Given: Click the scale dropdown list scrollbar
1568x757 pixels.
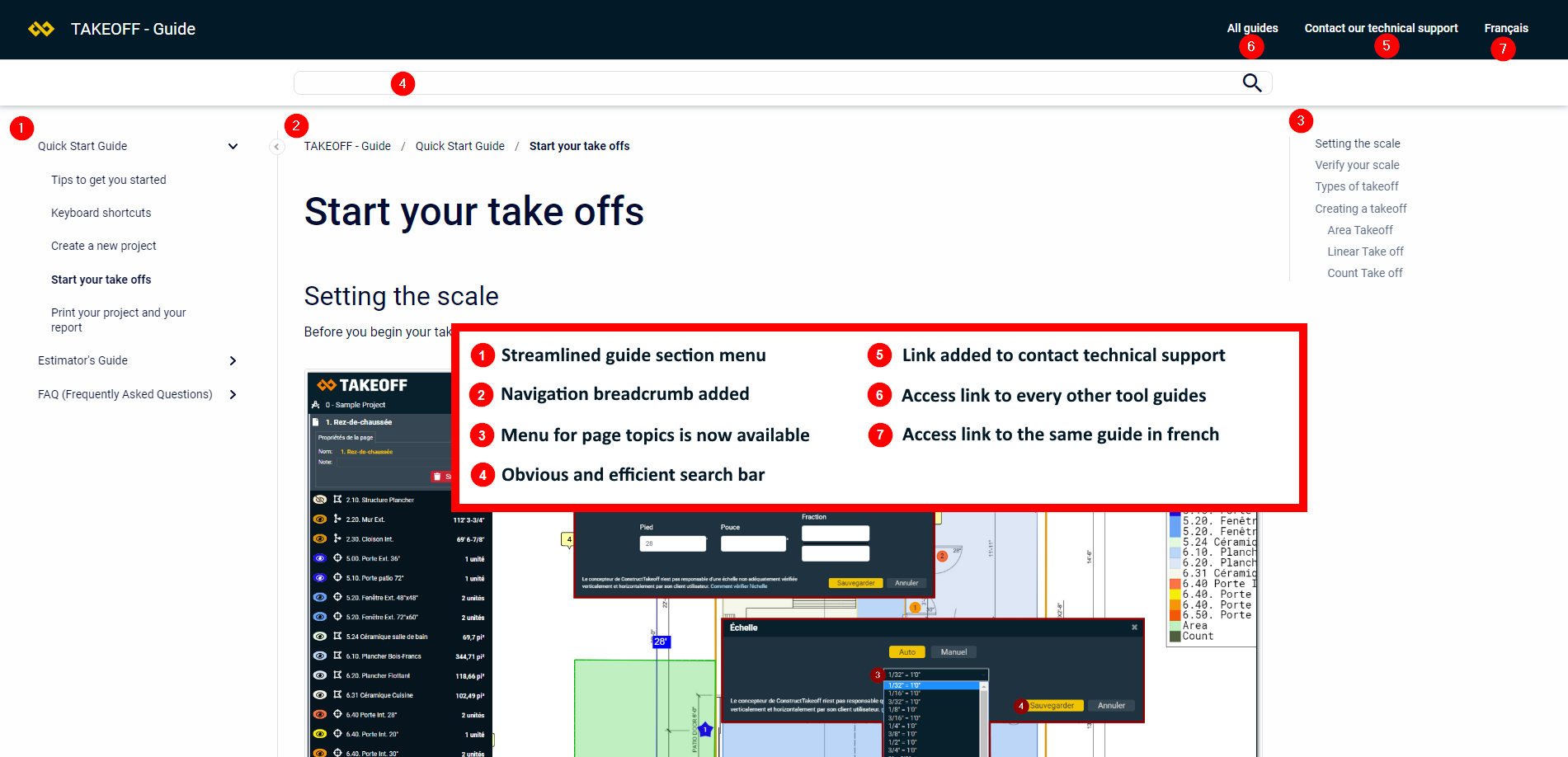Looking at the screenshot, I should [983, 717].
